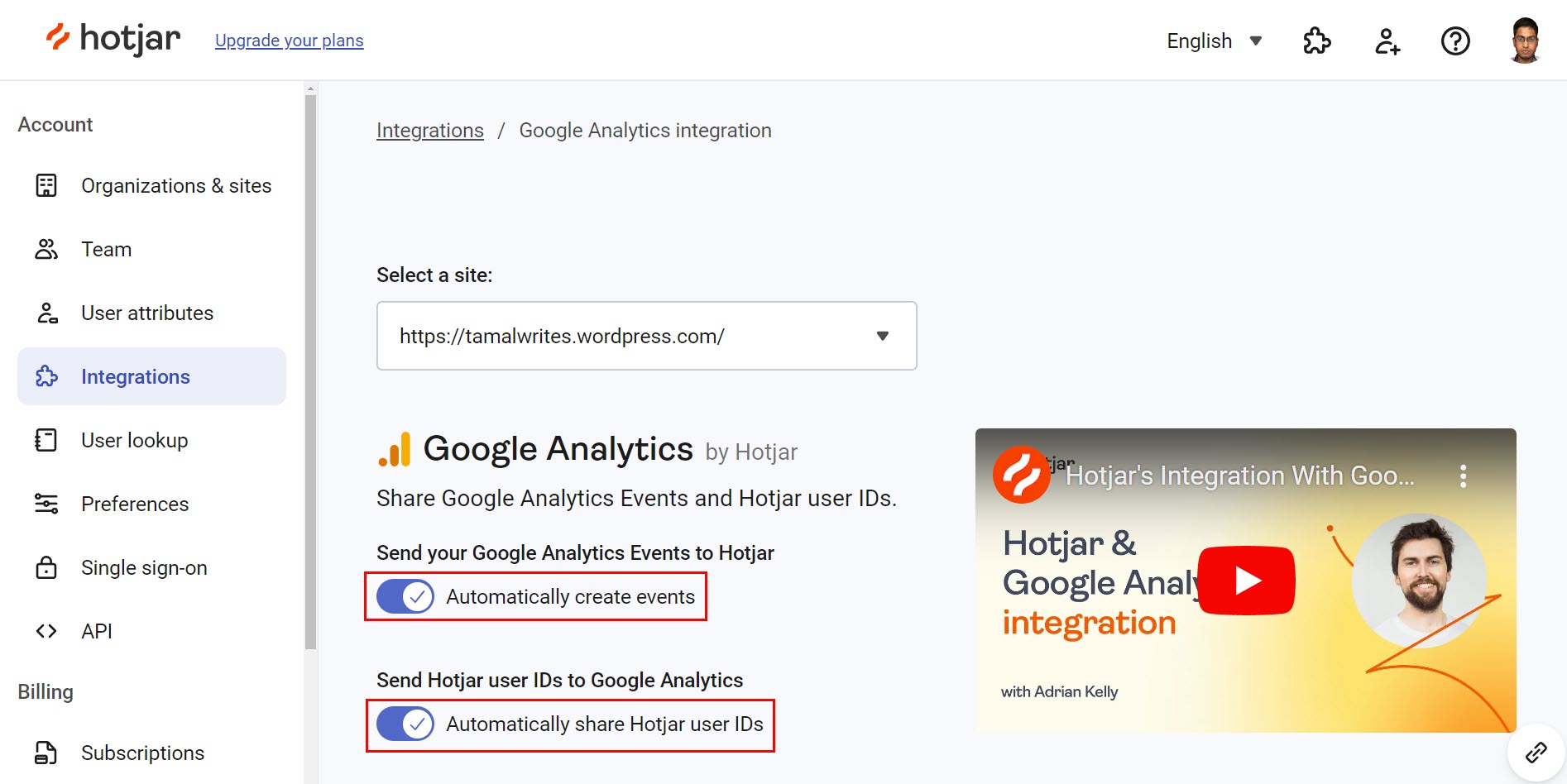Click the Billing section heading
This screenshot has height=784, width=1567.
(46, 691)
